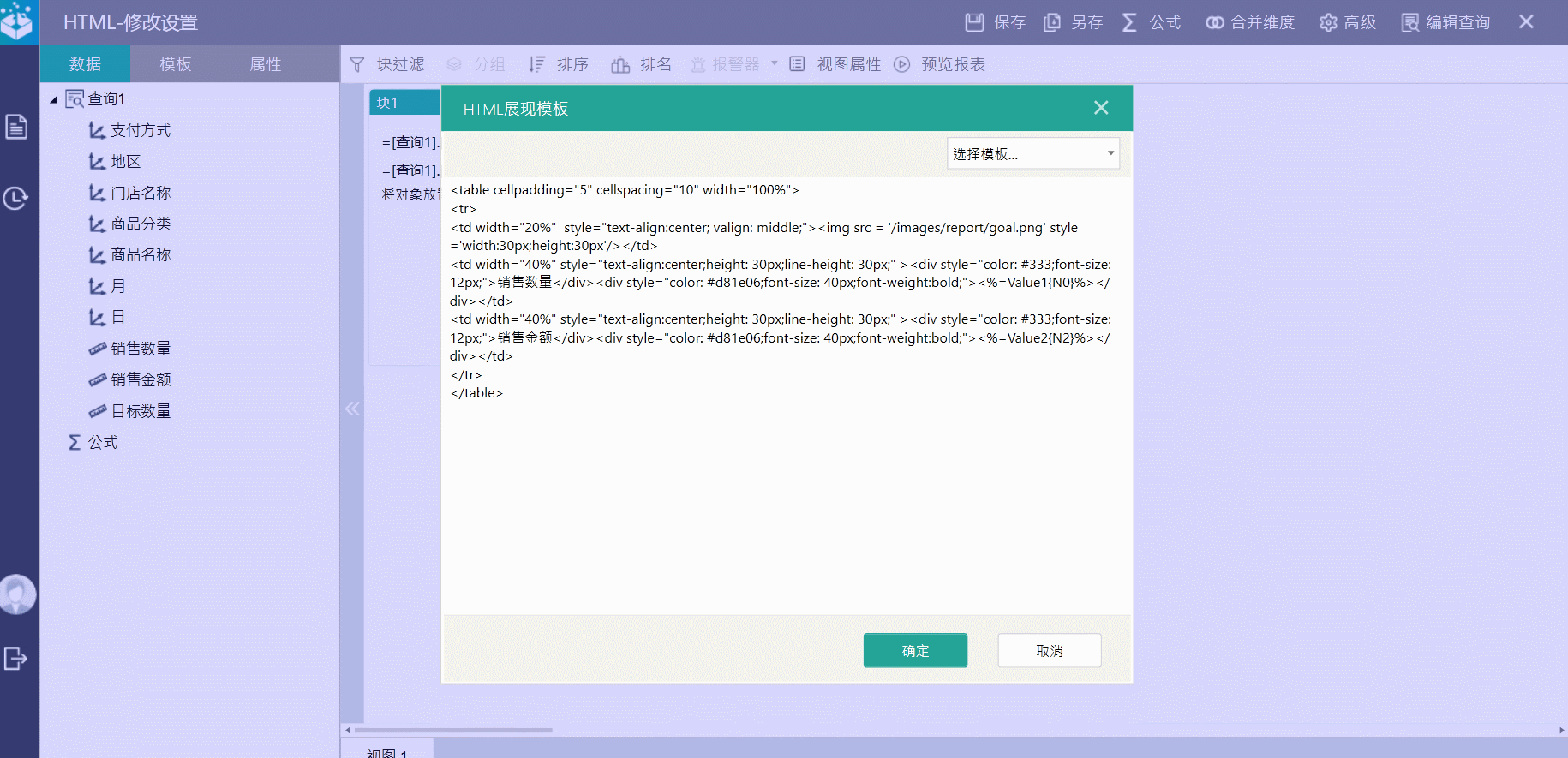
Task: Select the 销售金额 measure
Action: pos(141,379)
